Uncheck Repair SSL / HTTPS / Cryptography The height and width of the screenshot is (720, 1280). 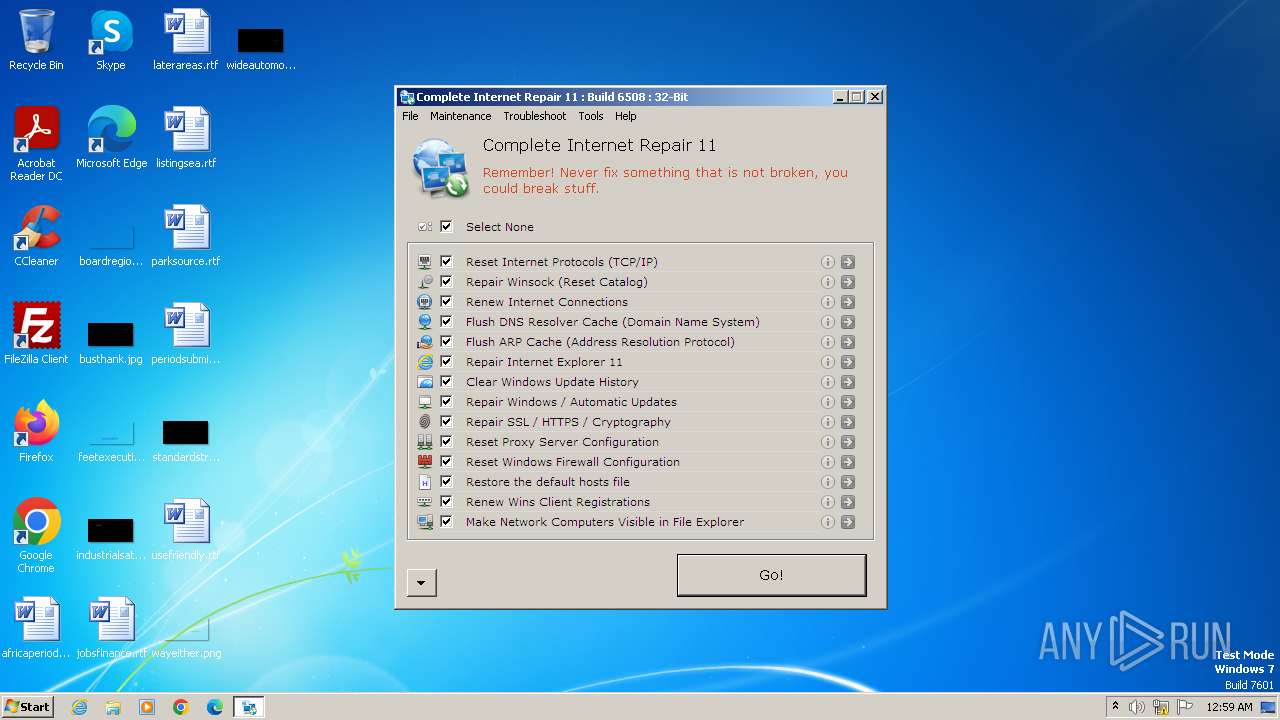[446, 422]
